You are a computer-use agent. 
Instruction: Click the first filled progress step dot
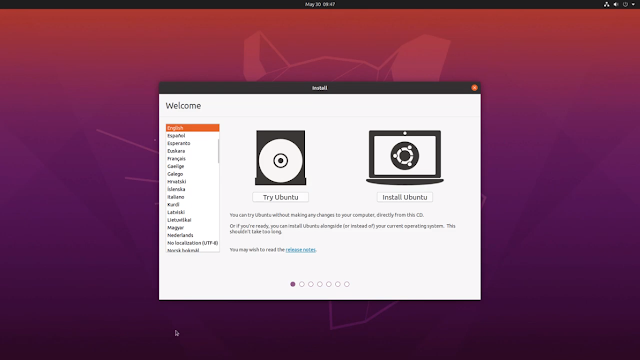(293, 284)
